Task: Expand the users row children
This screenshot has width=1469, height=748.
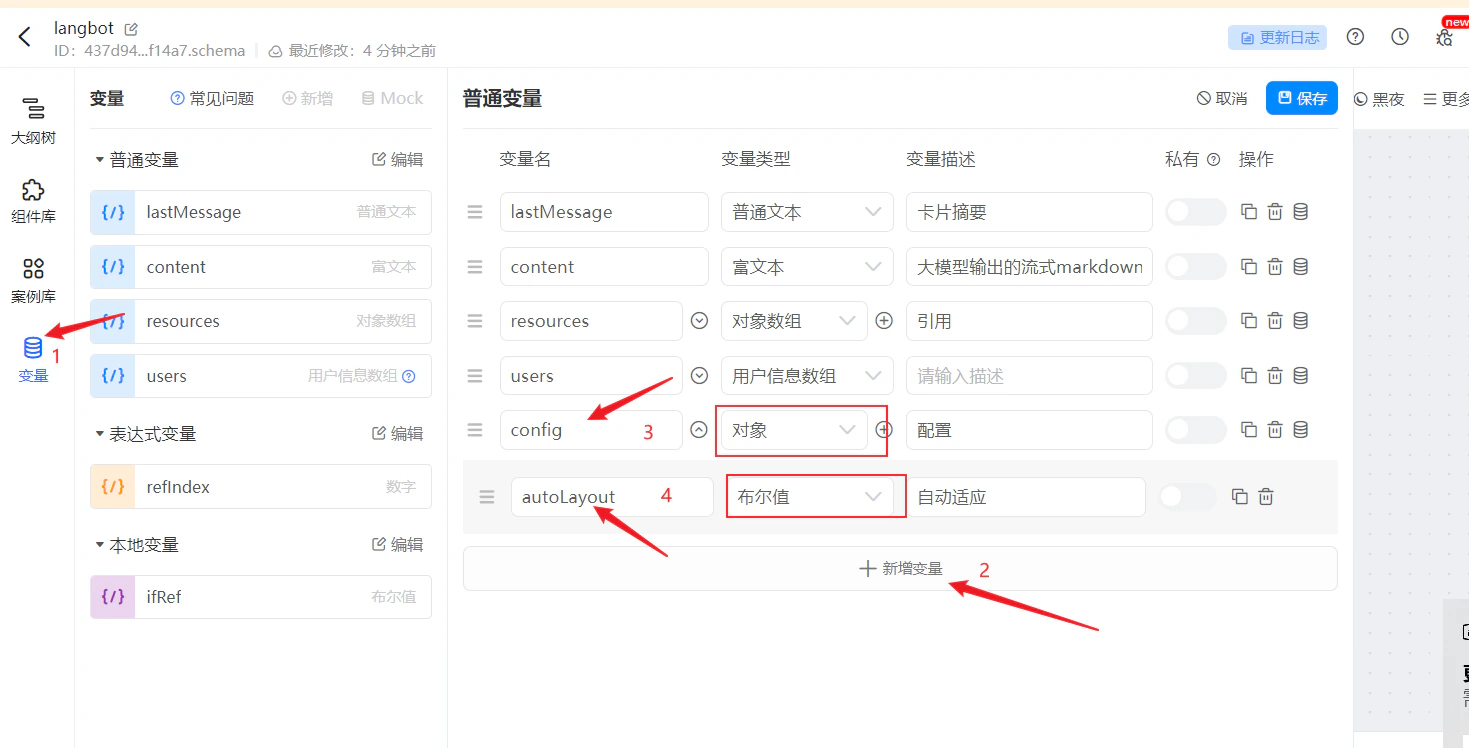Action: [x=700, y=376]
